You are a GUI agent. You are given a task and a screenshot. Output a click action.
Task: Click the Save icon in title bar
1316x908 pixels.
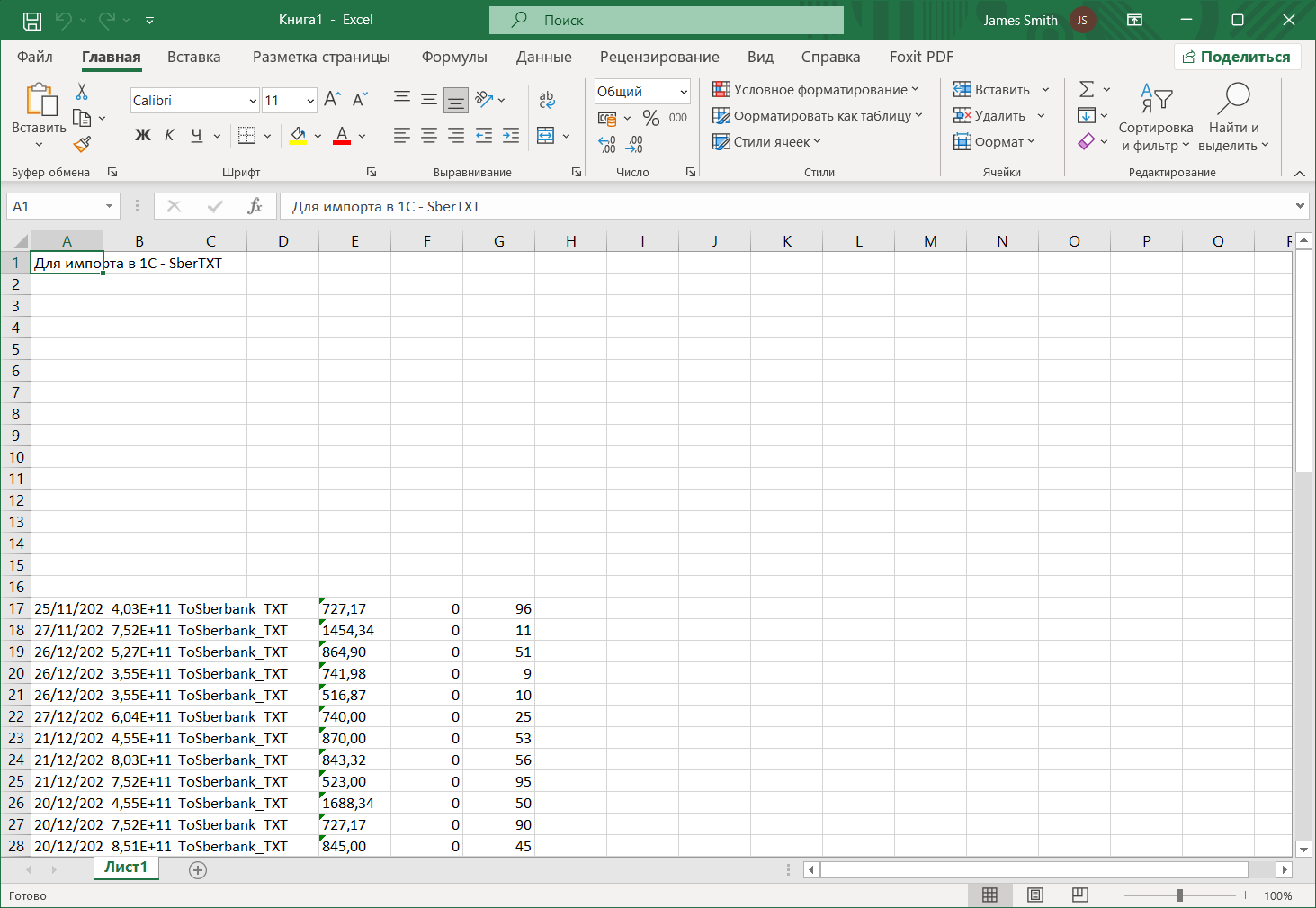pos(32,20)
